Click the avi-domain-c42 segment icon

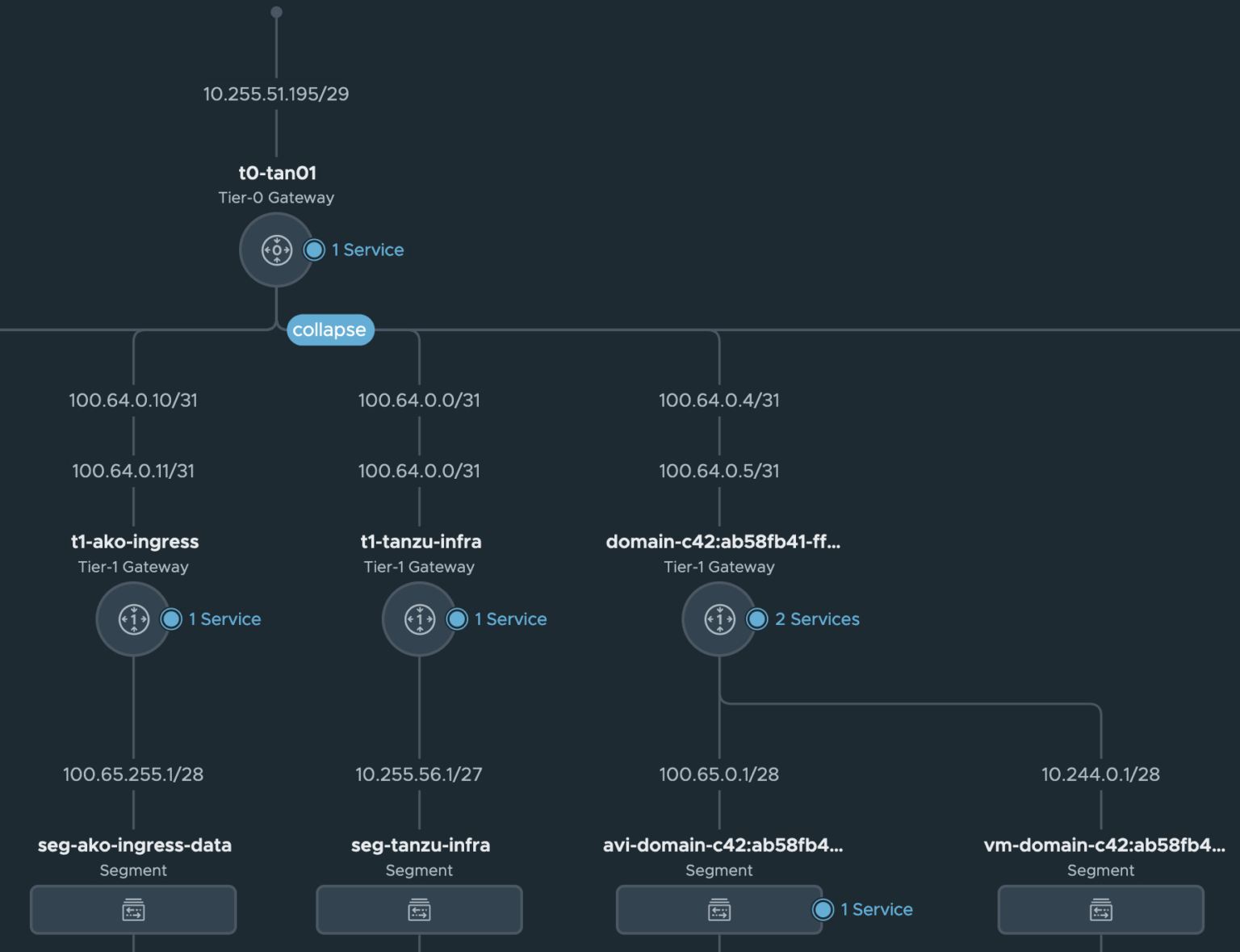click(x=718, y=910)
